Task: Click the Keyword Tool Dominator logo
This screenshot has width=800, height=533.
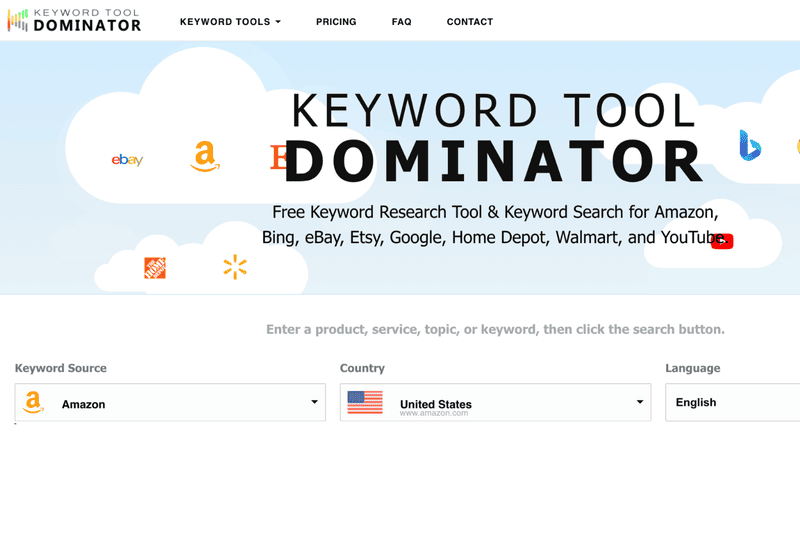Action: click(74, 20)
